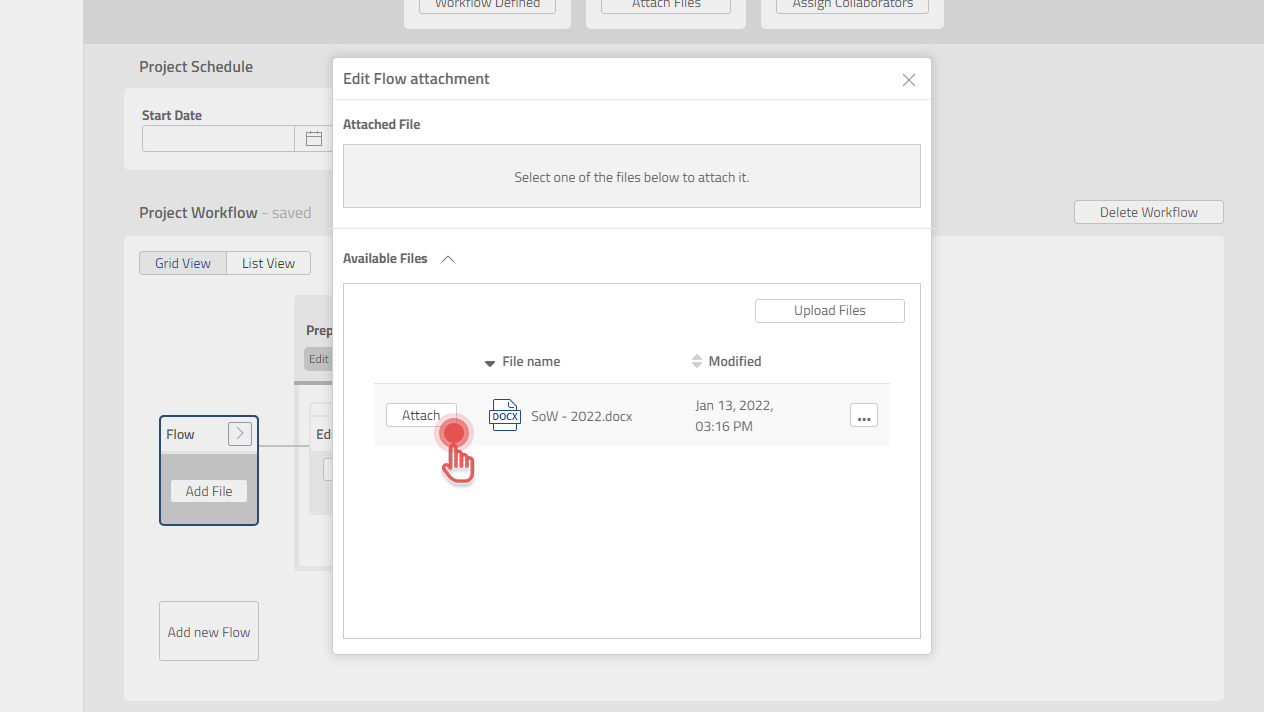Click the Workflow Defined button
Viewport: 1264px width, 712px height.
[487, 5]
